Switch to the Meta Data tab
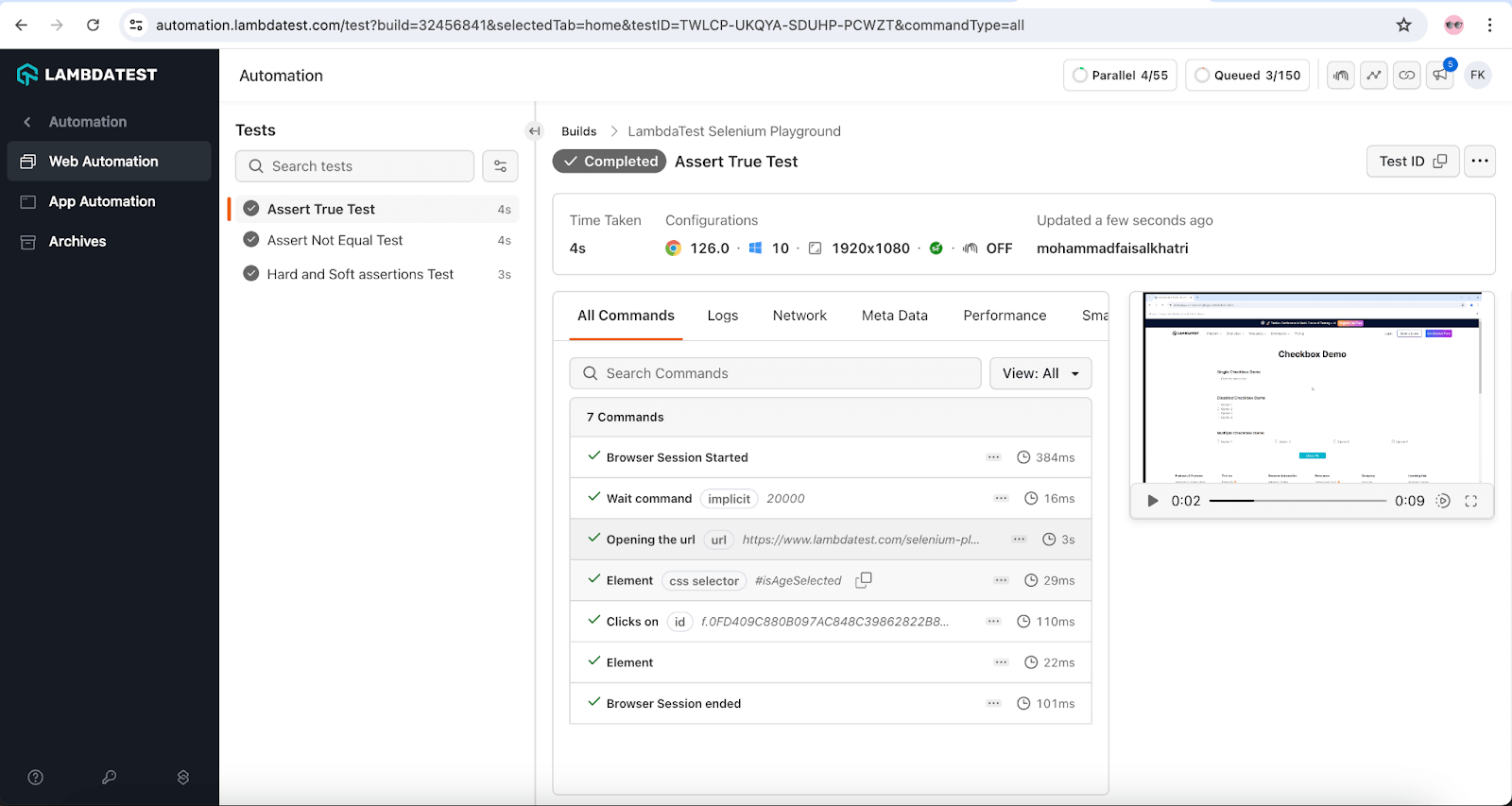This screenshot has height=806, width=1512. [x=895, y=316]
